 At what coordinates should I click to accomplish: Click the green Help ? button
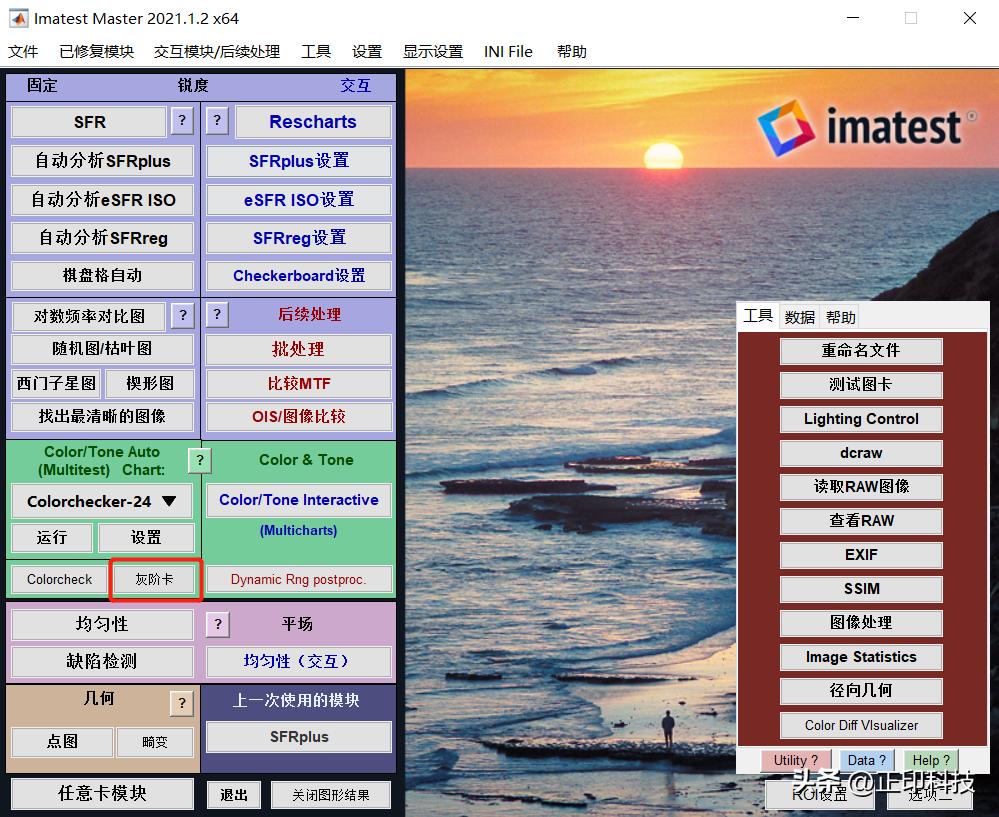pos(930,760)
